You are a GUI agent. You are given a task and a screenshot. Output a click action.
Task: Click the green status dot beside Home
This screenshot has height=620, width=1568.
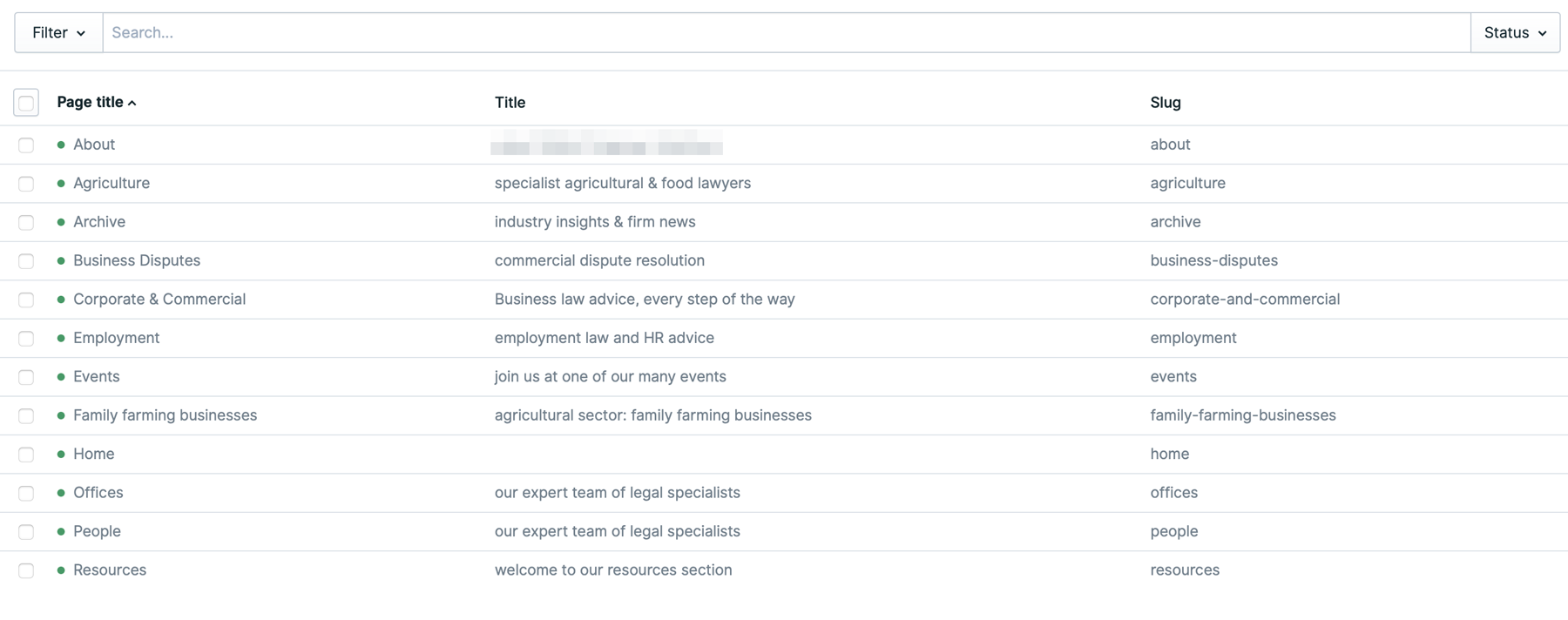click(x=61, y=455)
